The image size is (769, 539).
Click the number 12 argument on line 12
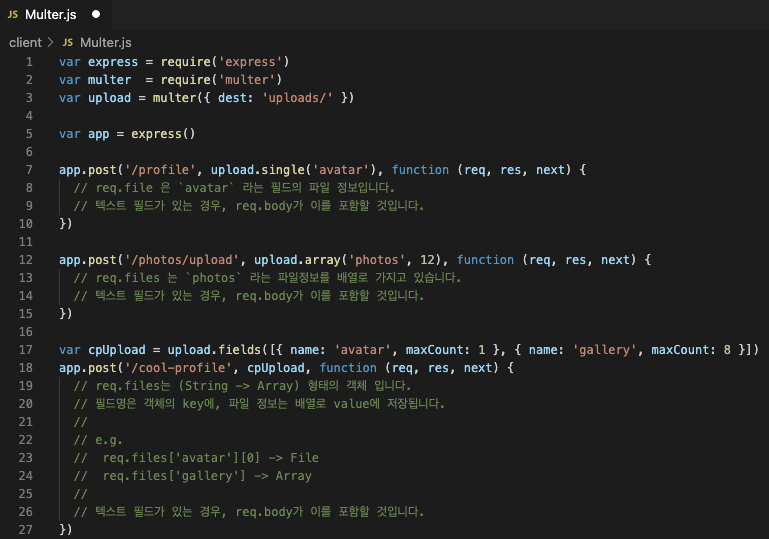pyautogui.click(x=428, y=260)
